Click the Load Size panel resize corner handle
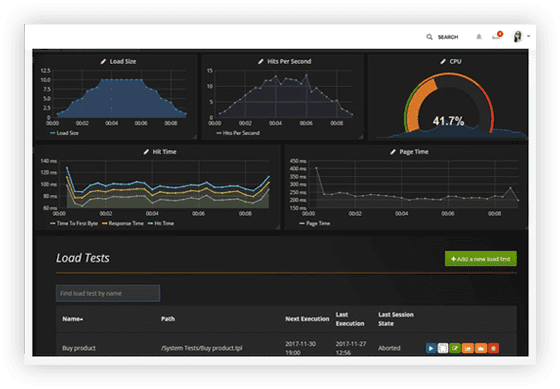Viewport: 560px width, 389px height. (194, 136)
